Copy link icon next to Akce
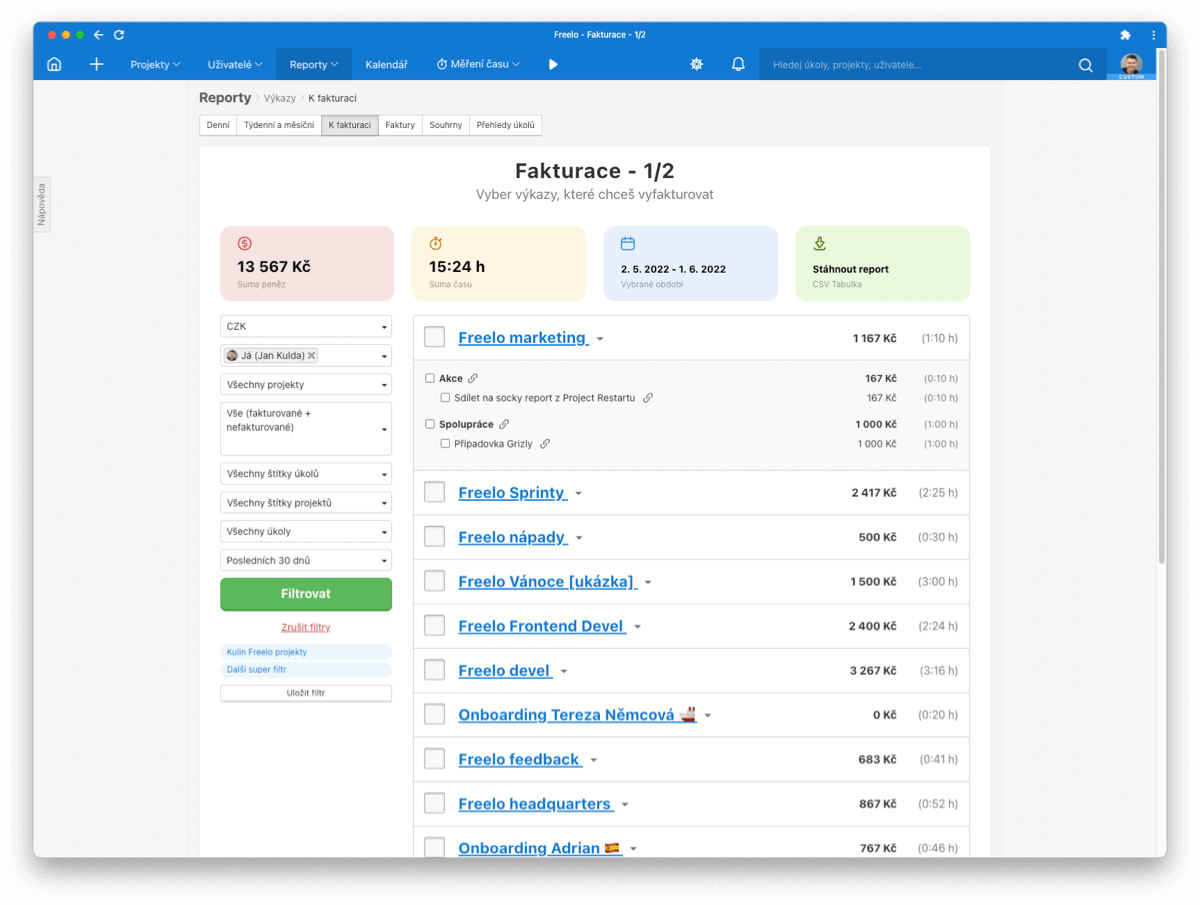 point(473,378)
